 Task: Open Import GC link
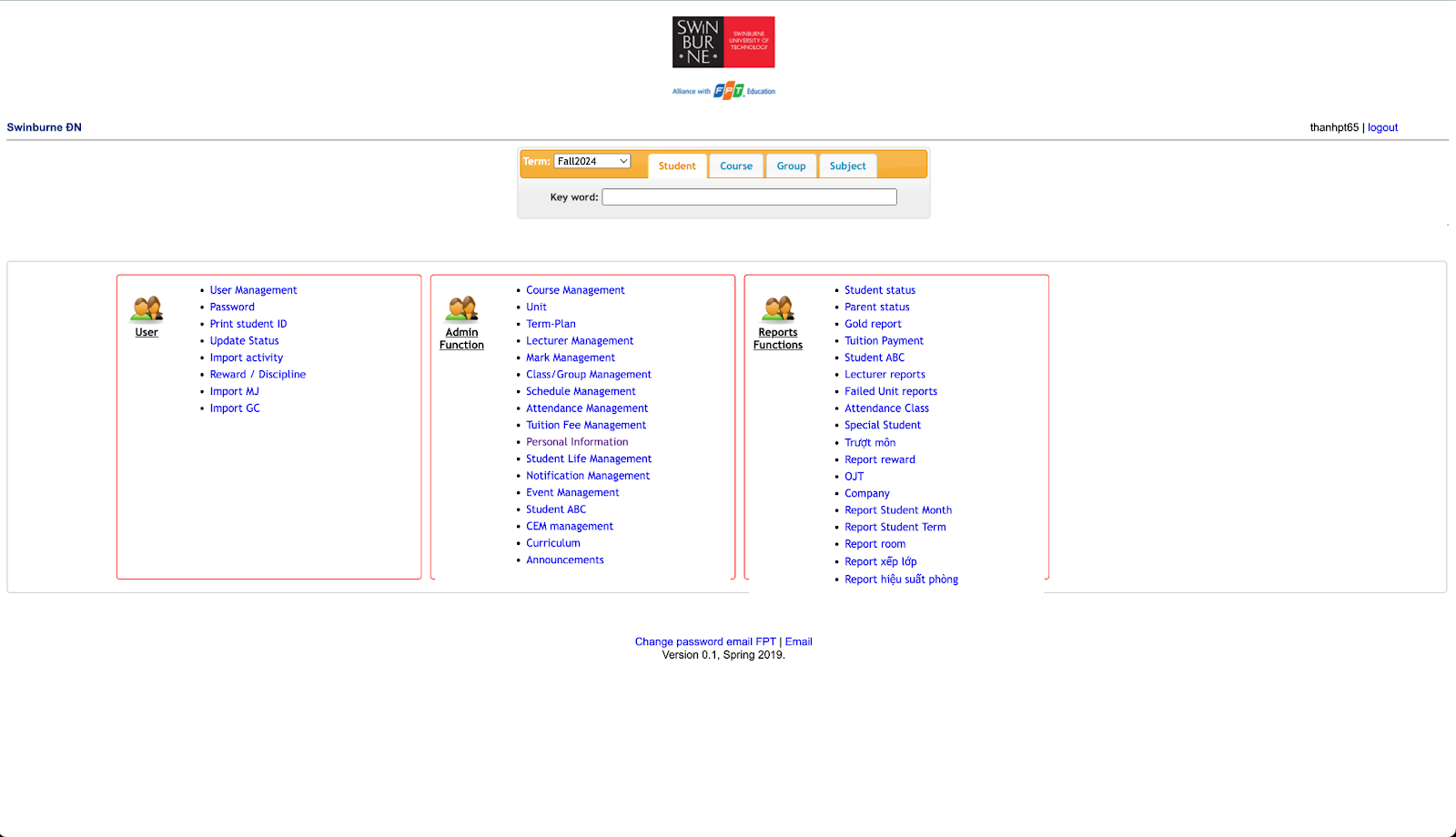point(235,408)
